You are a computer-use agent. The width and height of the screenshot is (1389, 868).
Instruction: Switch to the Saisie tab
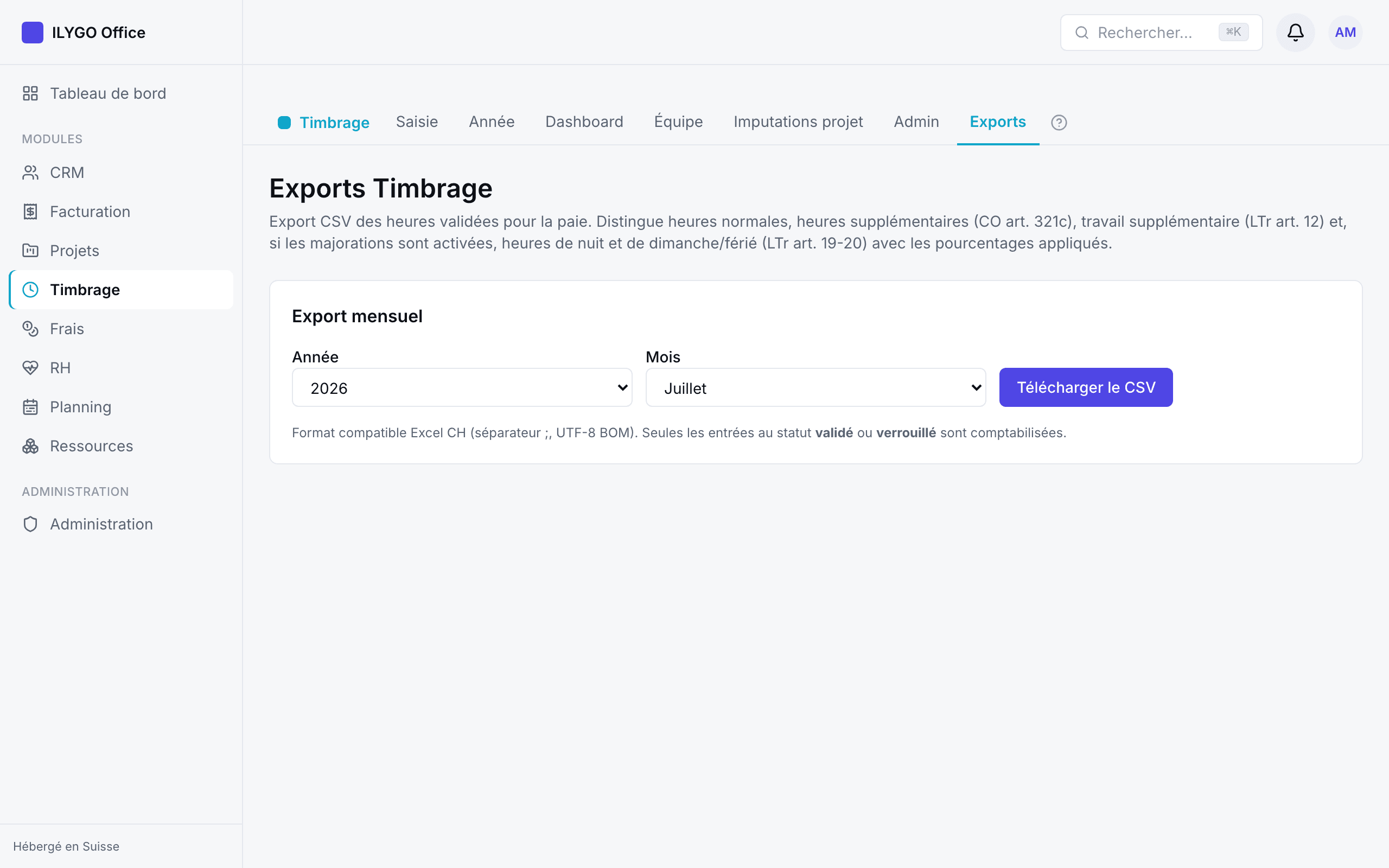[x=417, y=122]
